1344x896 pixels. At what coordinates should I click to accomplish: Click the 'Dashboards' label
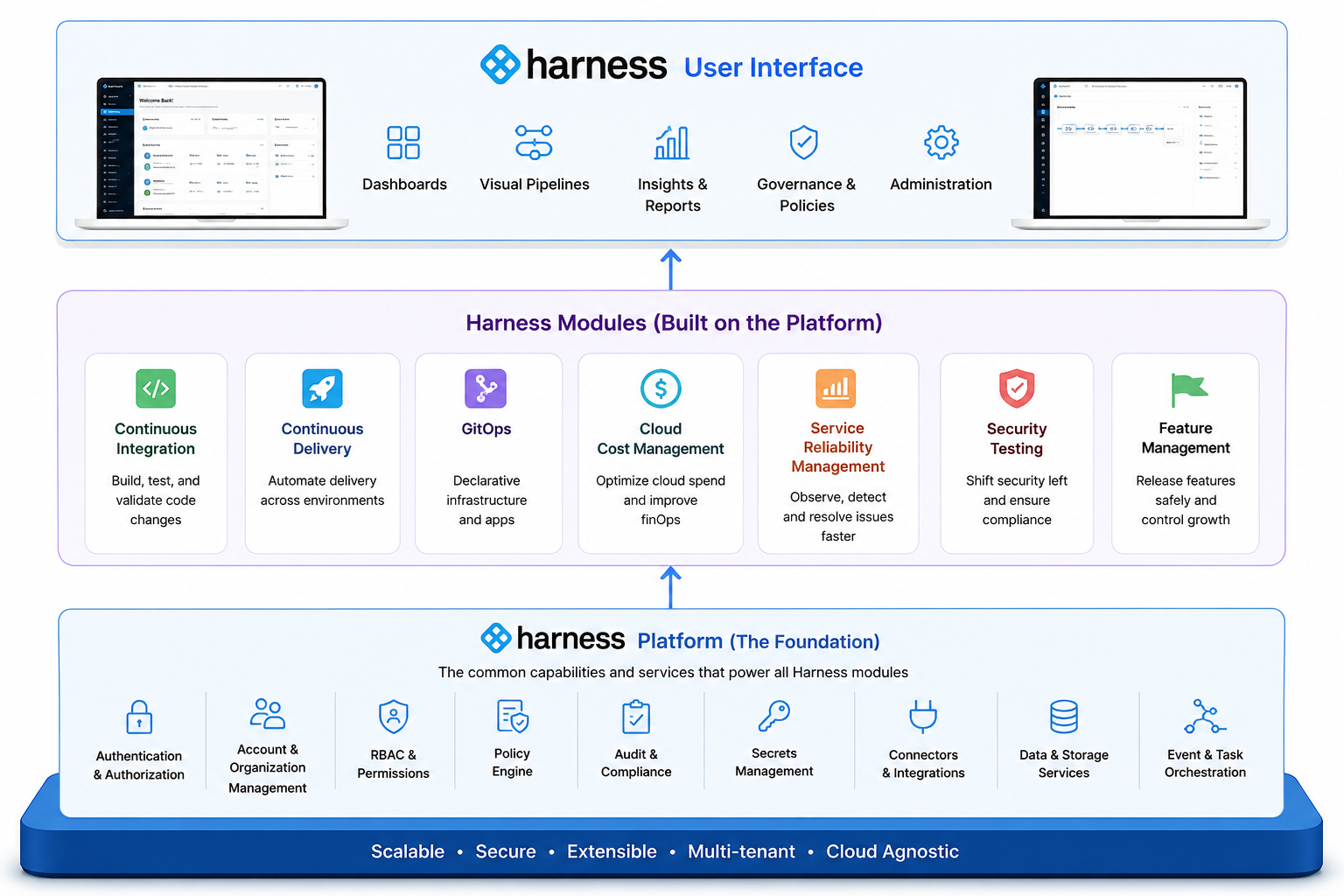click(x=404, y=184)
